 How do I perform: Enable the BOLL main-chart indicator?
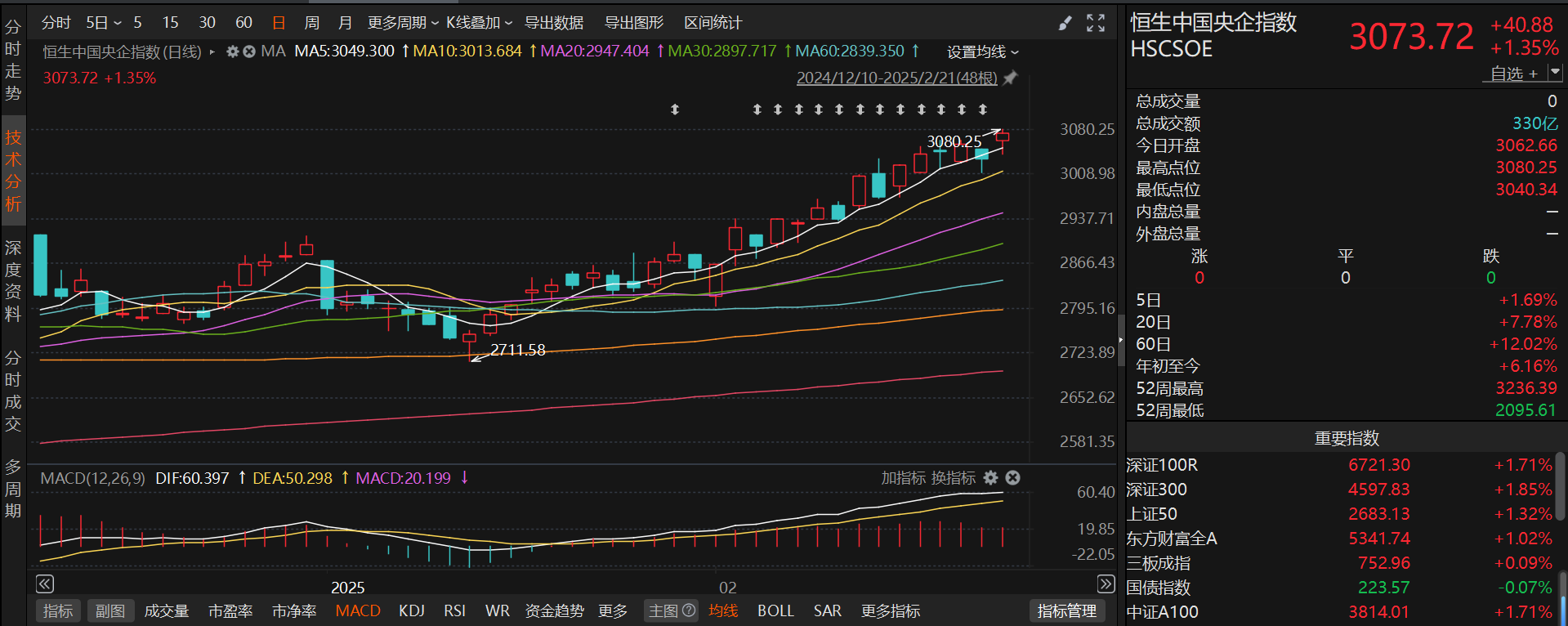click(x=775, y=610)
